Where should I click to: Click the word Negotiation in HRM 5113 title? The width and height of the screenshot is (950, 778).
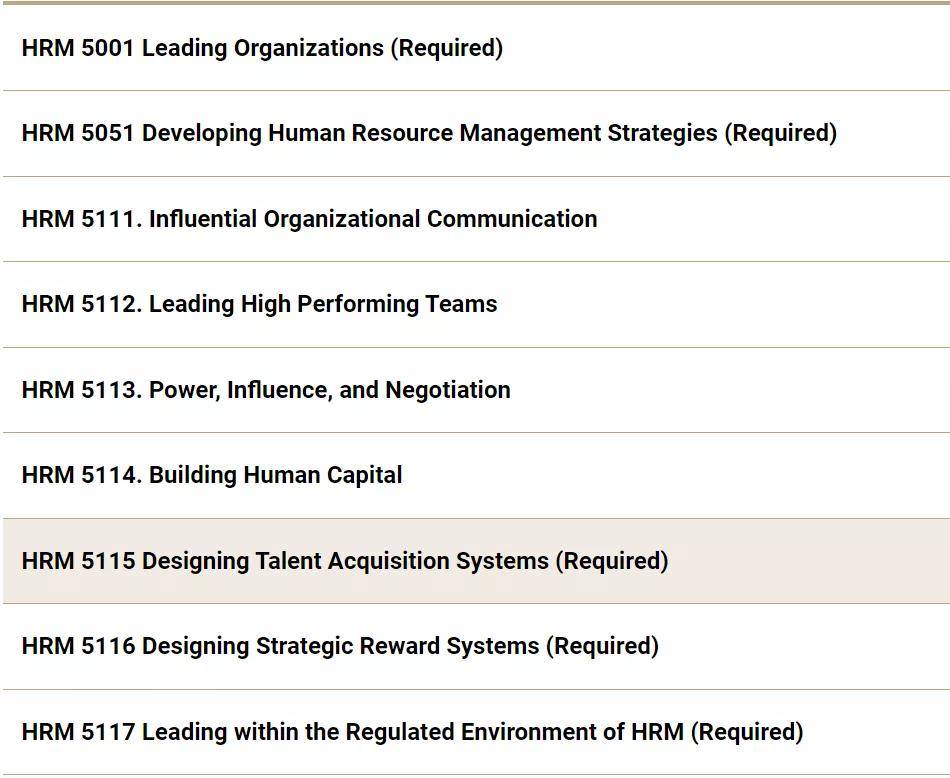(448, 391)
